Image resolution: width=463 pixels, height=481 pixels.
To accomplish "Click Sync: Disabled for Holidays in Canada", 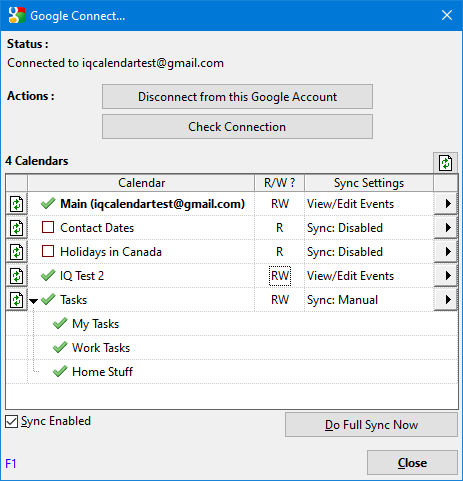I will (x=345, y=252).
